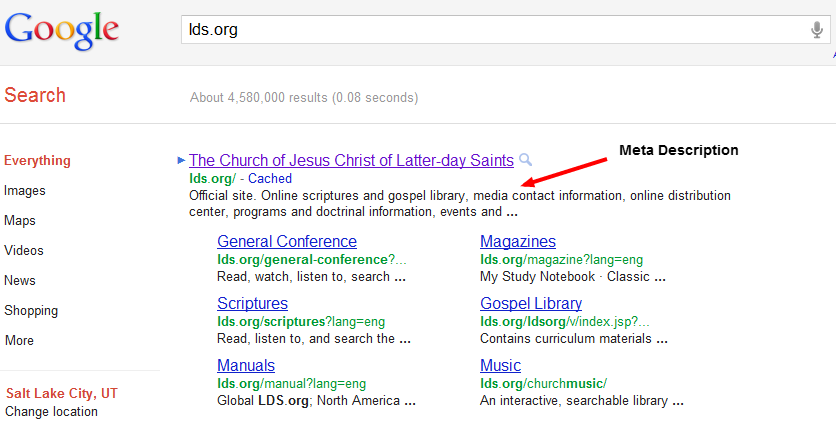Open the Manuals sitelink

[245, 365]
